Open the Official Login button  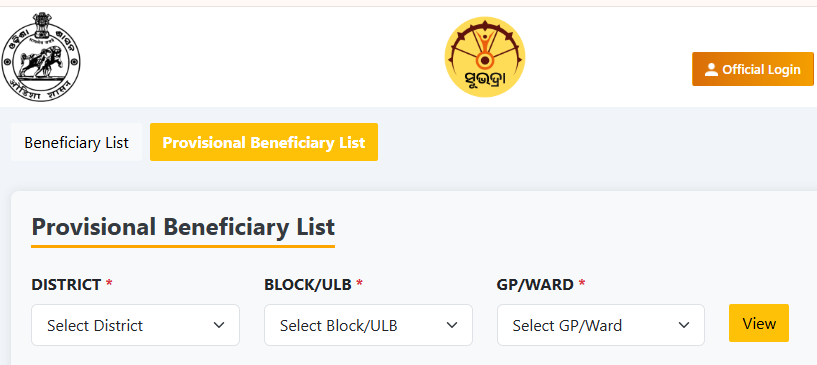pos(753,69)
